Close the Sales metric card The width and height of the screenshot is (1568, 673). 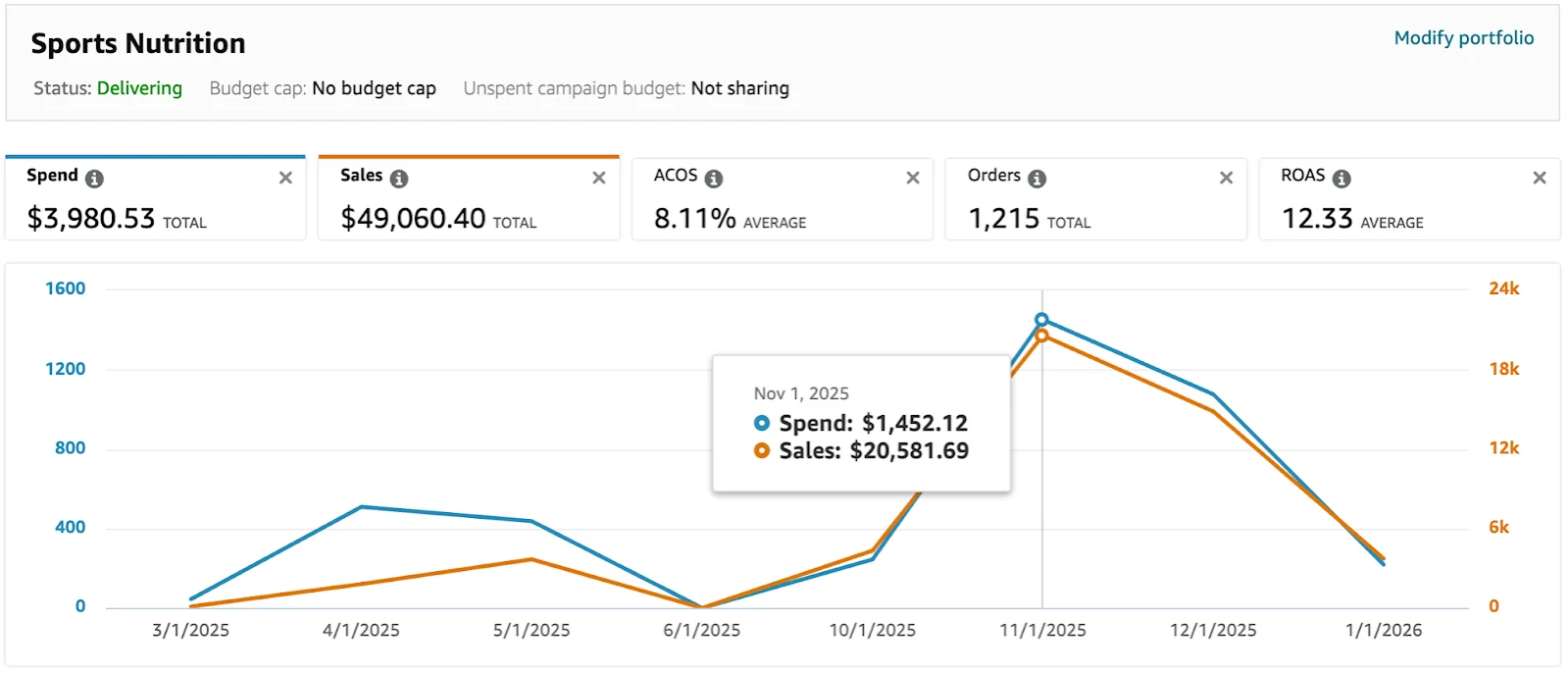point(599,178)
